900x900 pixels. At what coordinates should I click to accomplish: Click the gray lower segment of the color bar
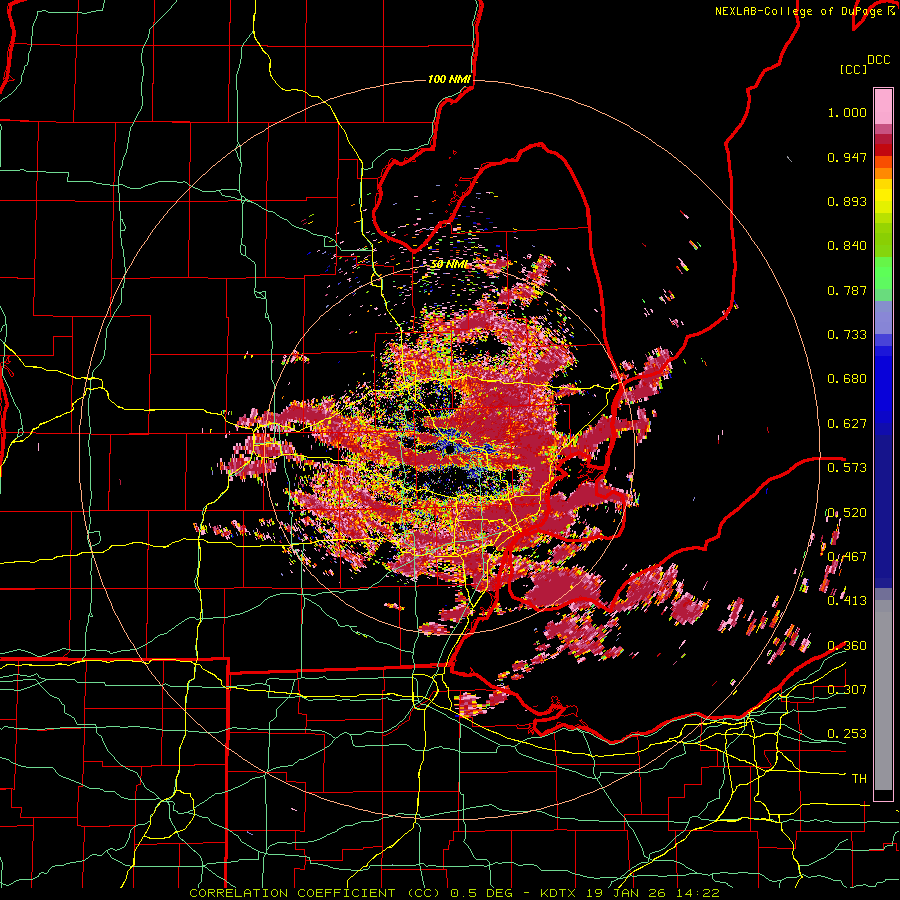(x=883, y=695)
